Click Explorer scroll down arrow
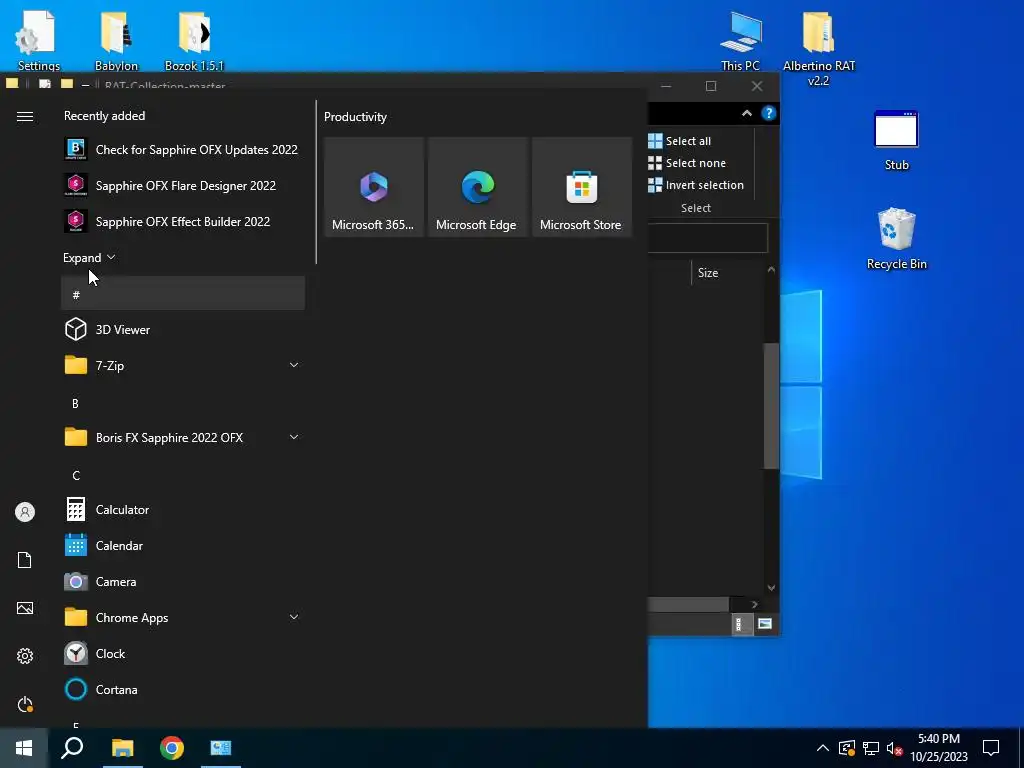The width and height of the screenshot is (1024, 768). [x=771, y=588]
